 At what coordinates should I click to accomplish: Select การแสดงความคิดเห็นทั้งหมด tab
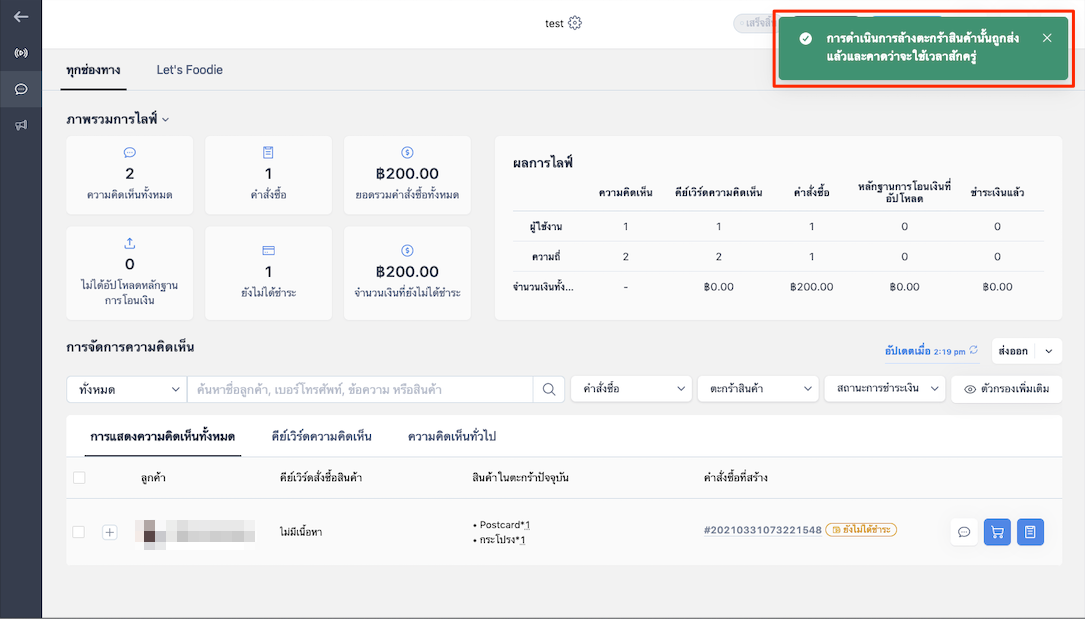pos(163,436)
